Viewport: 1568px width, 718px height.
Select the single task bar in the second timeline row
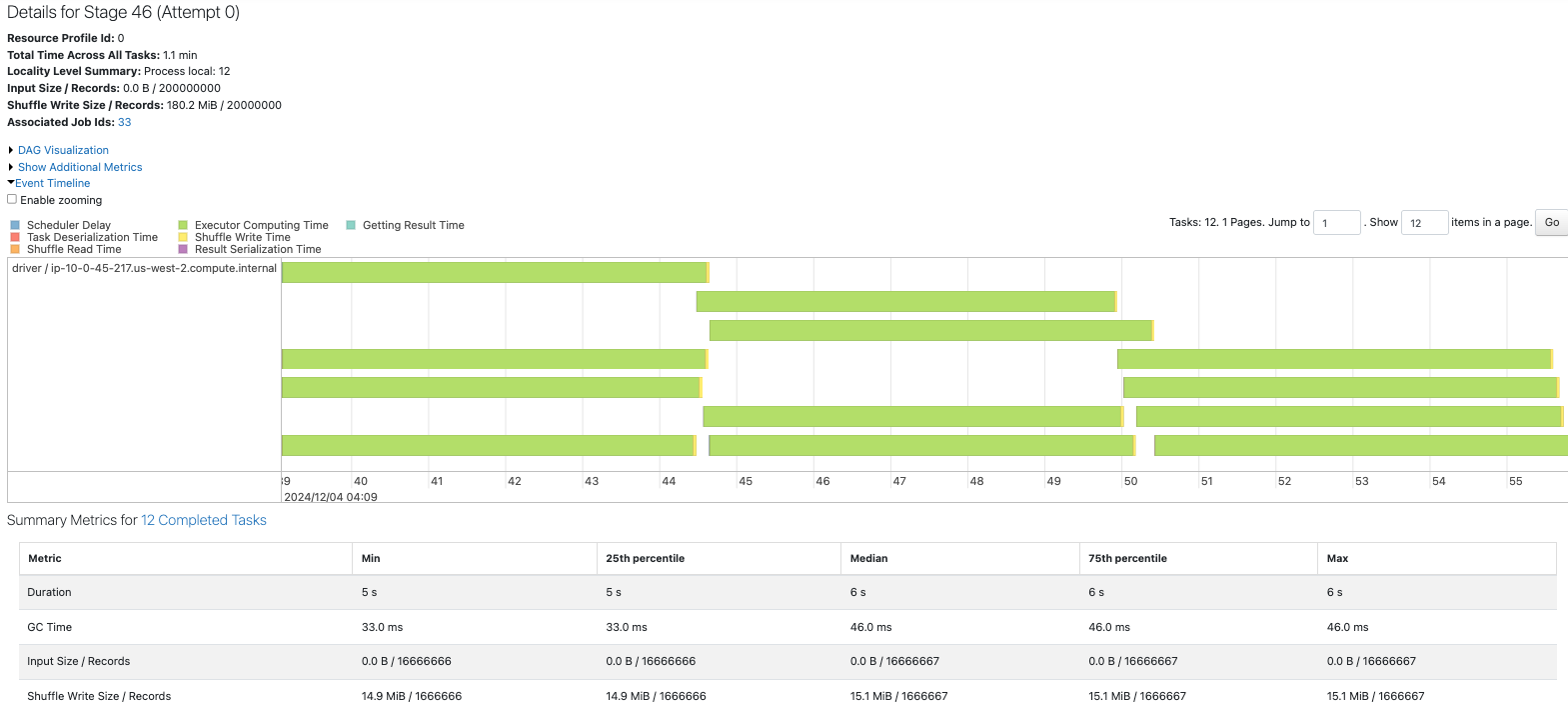pyautogui.click(x=906, y=301)
